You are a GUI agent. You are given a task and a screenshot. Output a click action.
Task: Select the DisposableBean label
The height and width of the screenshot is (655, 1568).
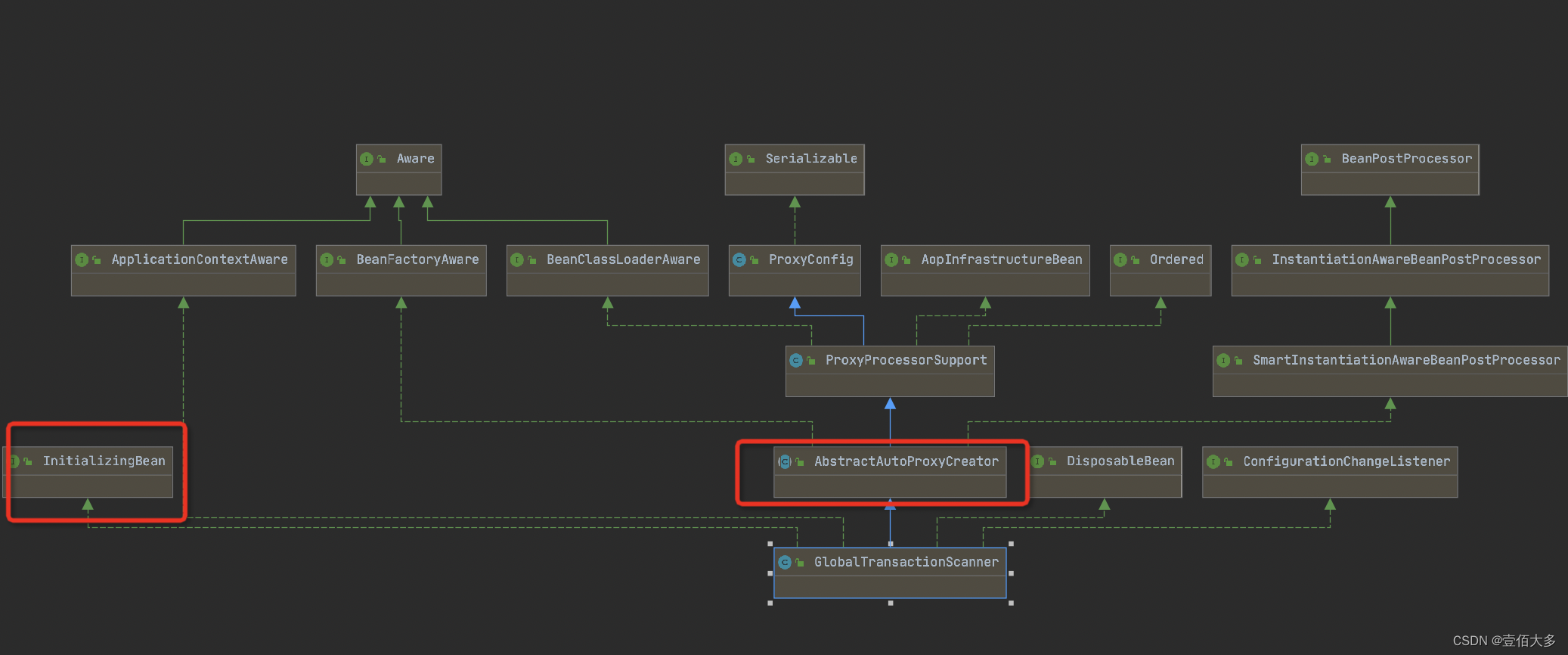click(x=1120, y=461)
